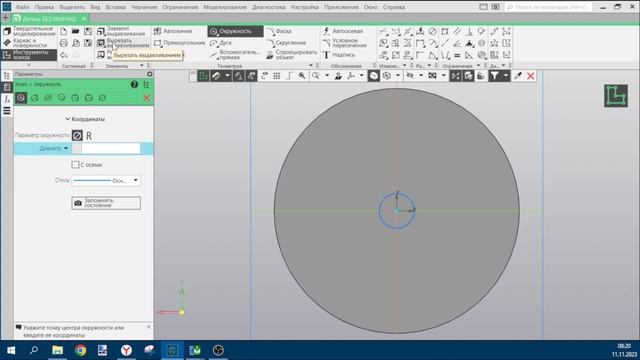Open the Правка menu
This screenshot has width=640, height=360.
pos(44,7)
